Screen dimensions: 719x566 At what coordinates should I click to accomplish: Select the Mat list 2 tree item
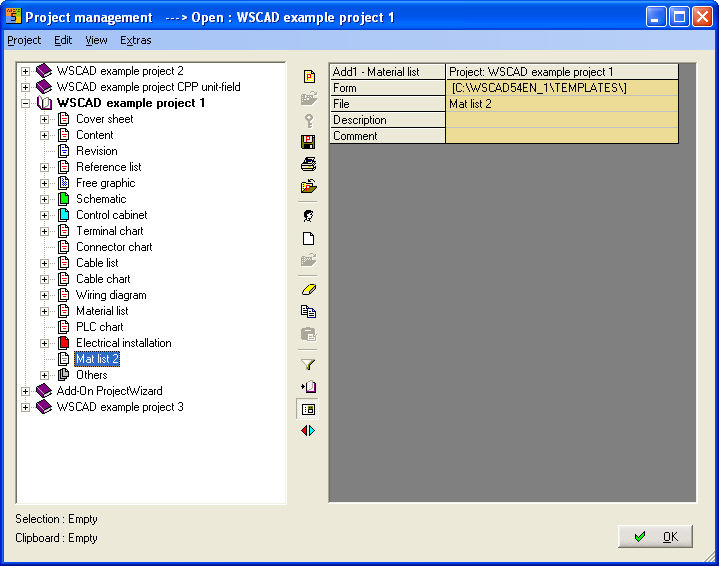tap(97, 359)
